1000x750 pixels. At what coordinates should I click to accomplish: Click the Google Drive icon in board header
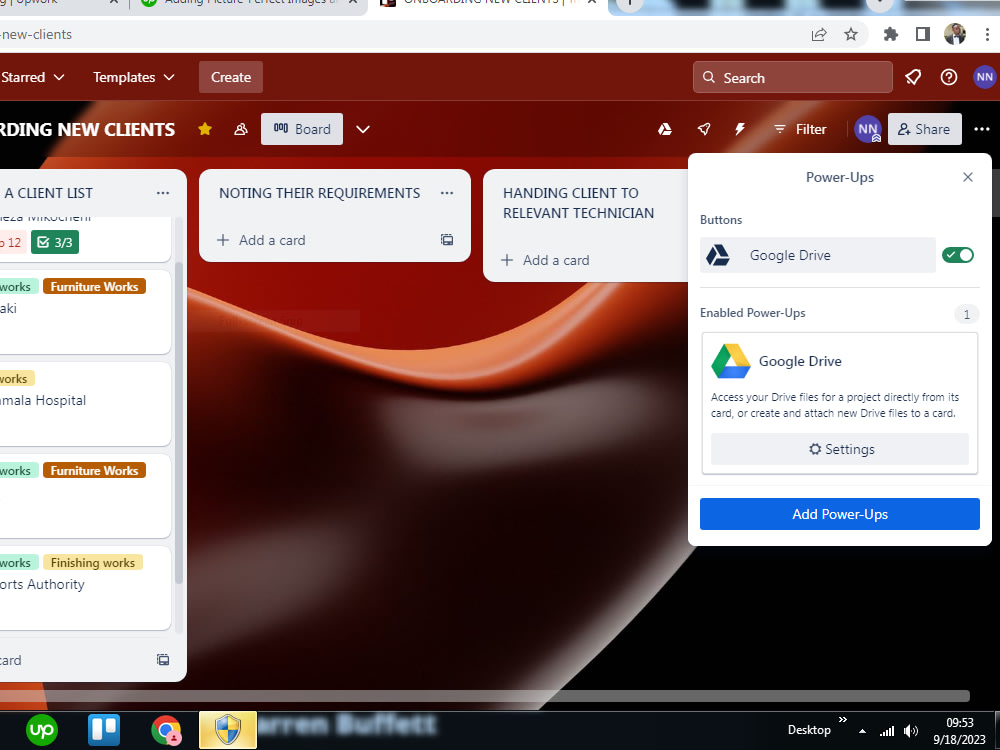point(665,129)
